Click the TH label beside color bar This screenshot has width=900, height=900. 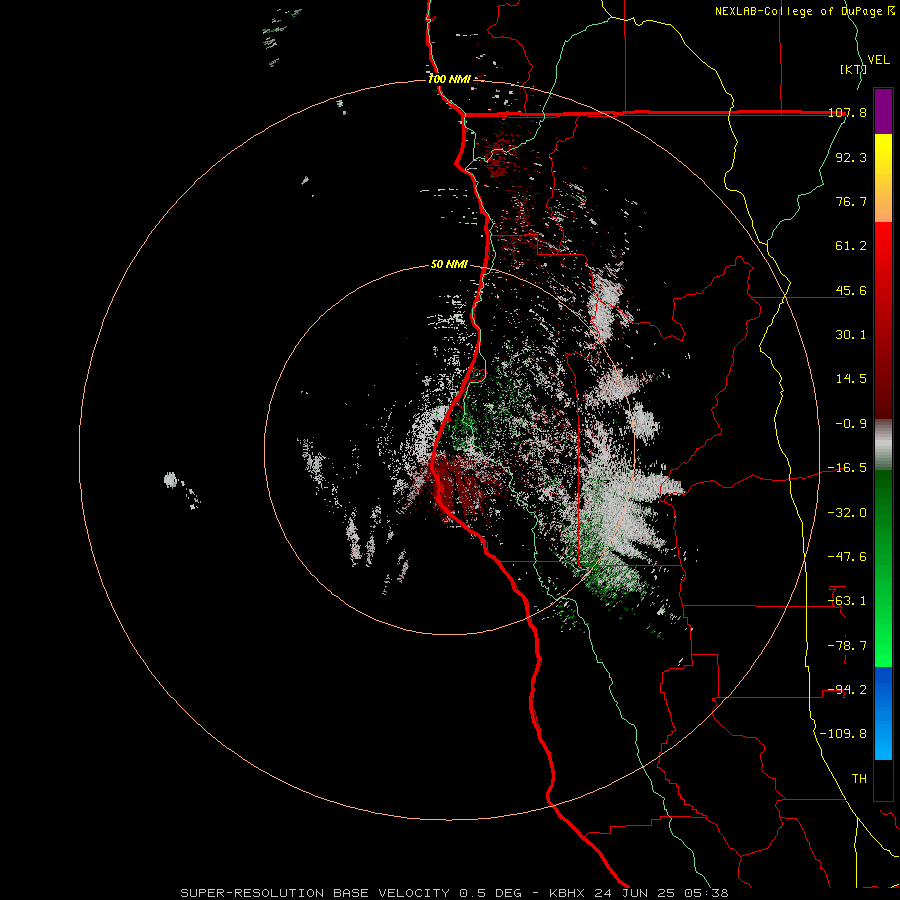coord(859,779)
